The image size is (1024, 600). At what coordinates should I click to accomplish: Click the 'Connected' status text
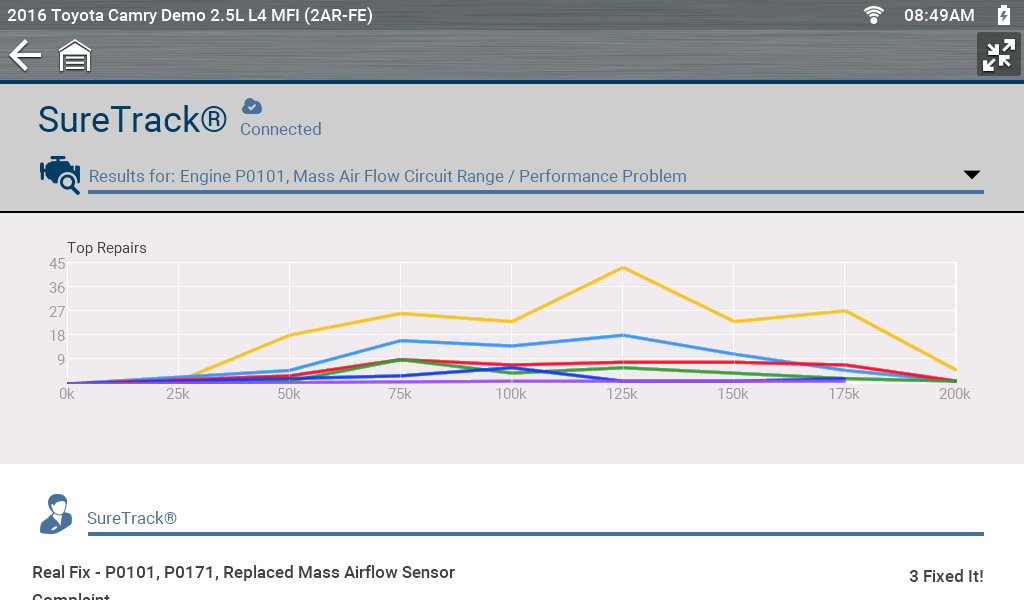(x=280, y=129)
